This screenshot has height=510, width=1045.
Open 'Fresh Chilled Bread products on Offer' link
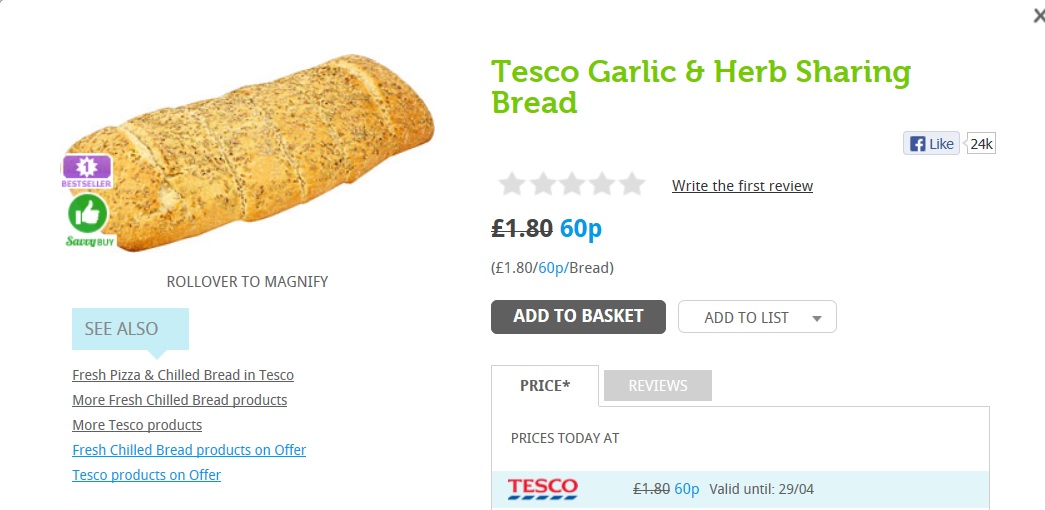click(189, 450)
